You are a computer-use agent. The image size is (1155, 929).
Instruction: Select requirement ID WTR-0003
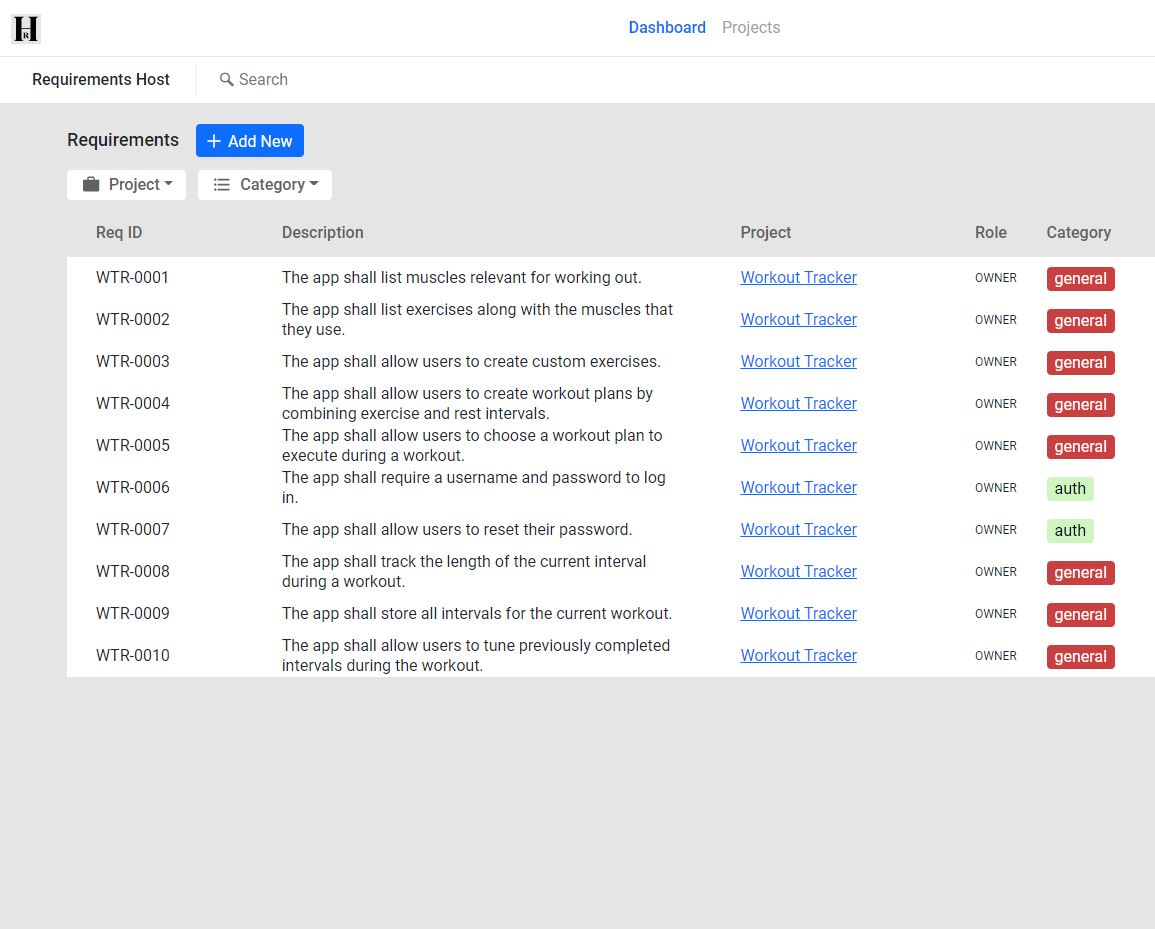[133, 361]
